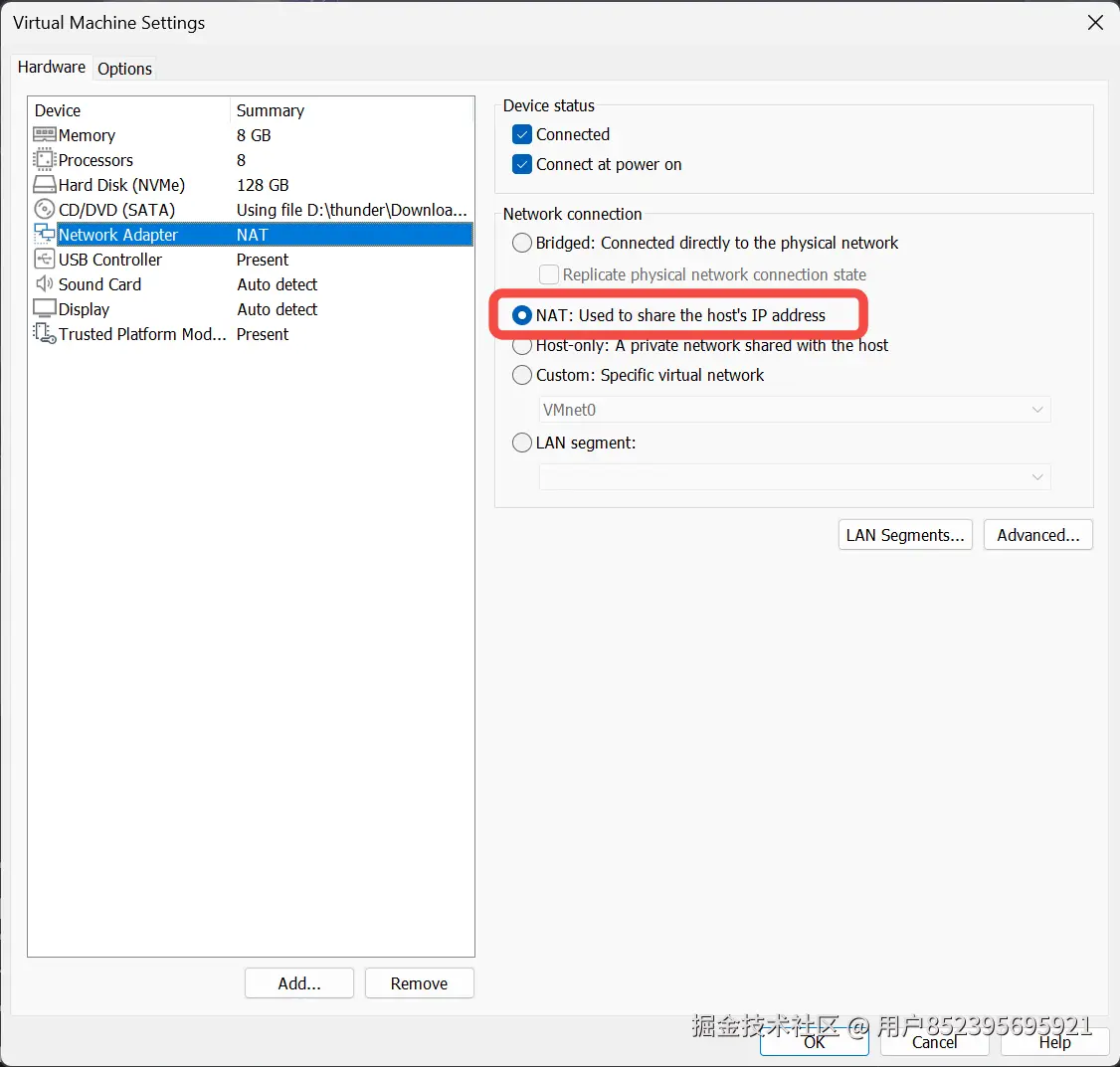The height and width of the screenshot is (1067, 1120).
Task: Click the CD/DVD (SATA) disc icon
Action: tap(45, 209)
